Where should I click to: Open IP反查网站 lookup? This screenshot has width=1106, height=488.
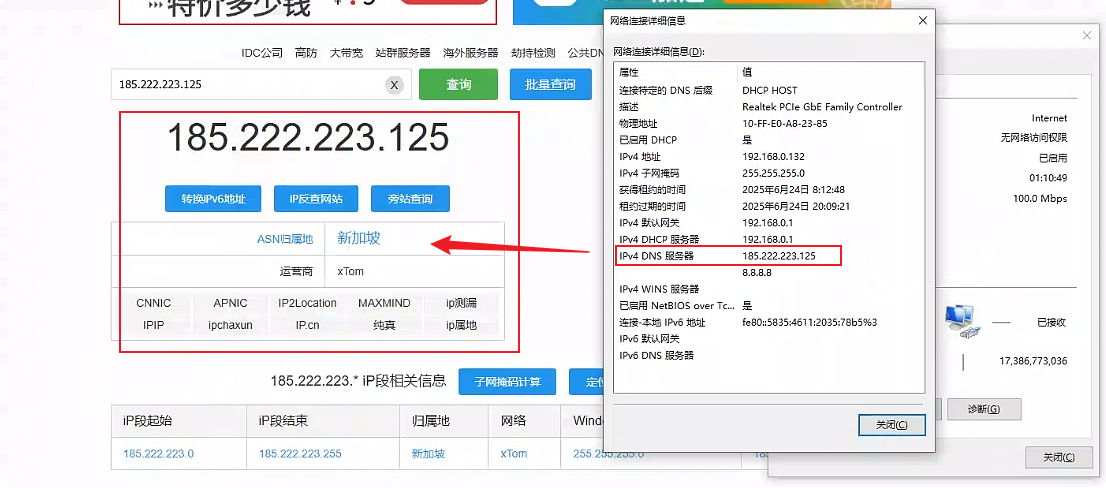[x=316, y=199]
